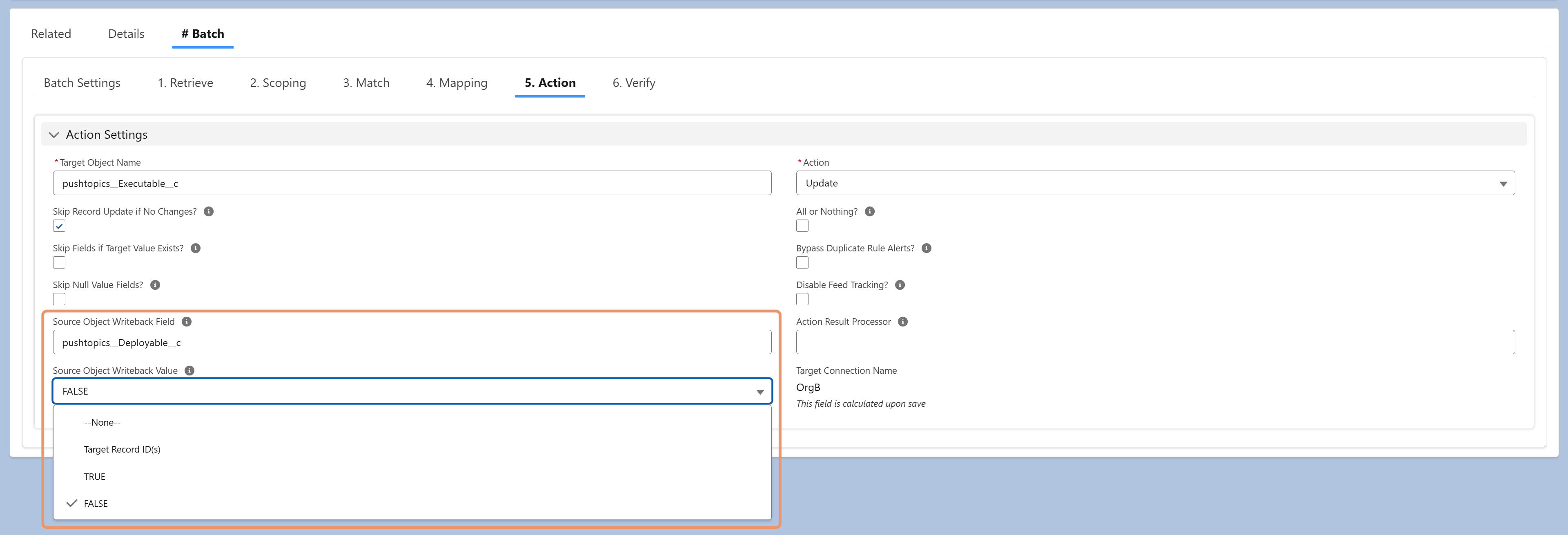
Task: Click info icon for Action Result Processor
Action: (x=903, y=321)
